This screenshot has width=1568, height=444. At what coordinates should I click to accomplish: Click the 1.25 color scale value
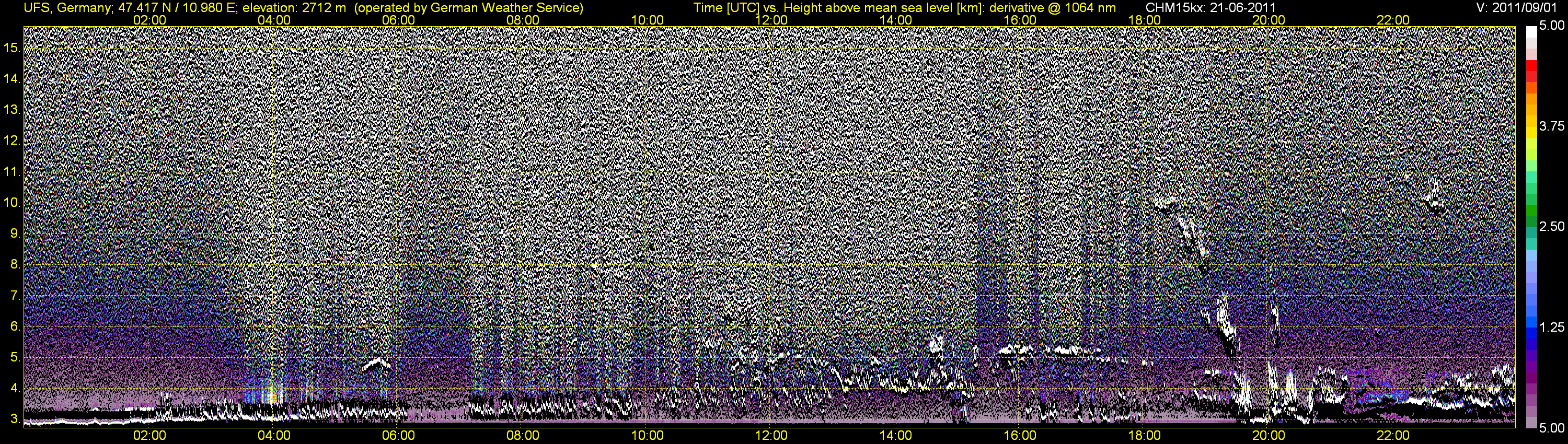tap(1552, 327)
